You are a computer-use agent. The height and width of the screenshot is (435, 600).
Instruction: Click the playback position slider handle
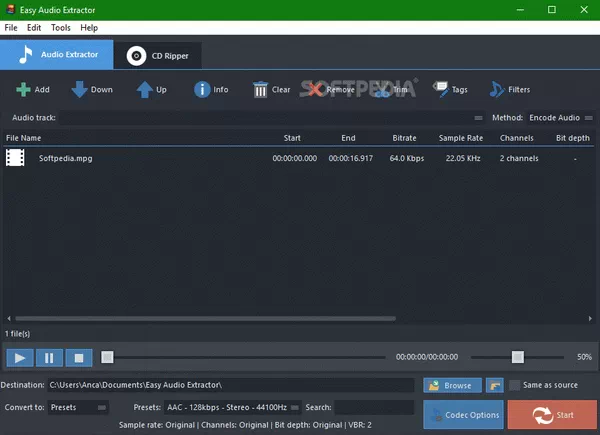(x=107, y=357)
